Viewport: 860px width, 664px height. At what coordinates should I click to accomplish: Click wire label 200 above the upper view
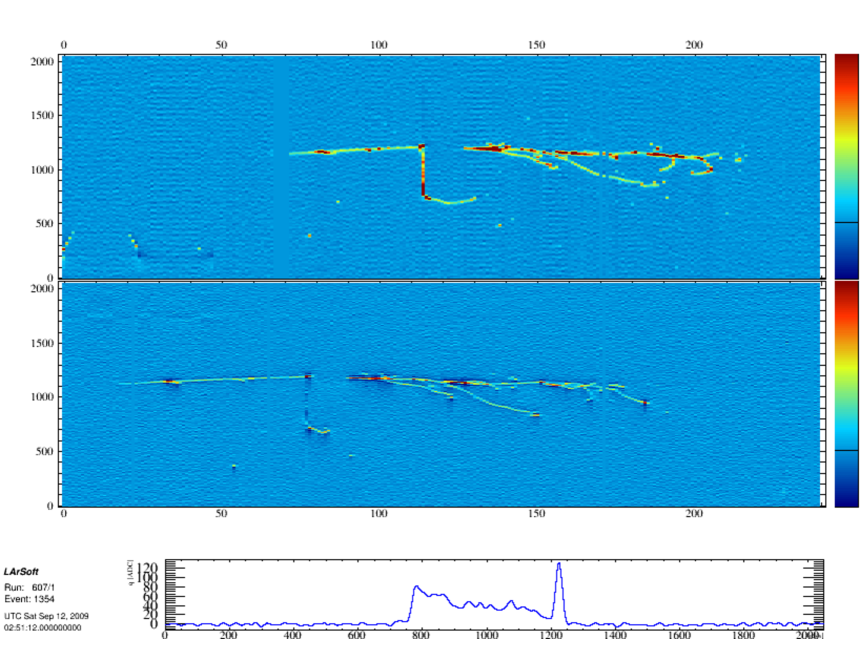pos(694,45)
